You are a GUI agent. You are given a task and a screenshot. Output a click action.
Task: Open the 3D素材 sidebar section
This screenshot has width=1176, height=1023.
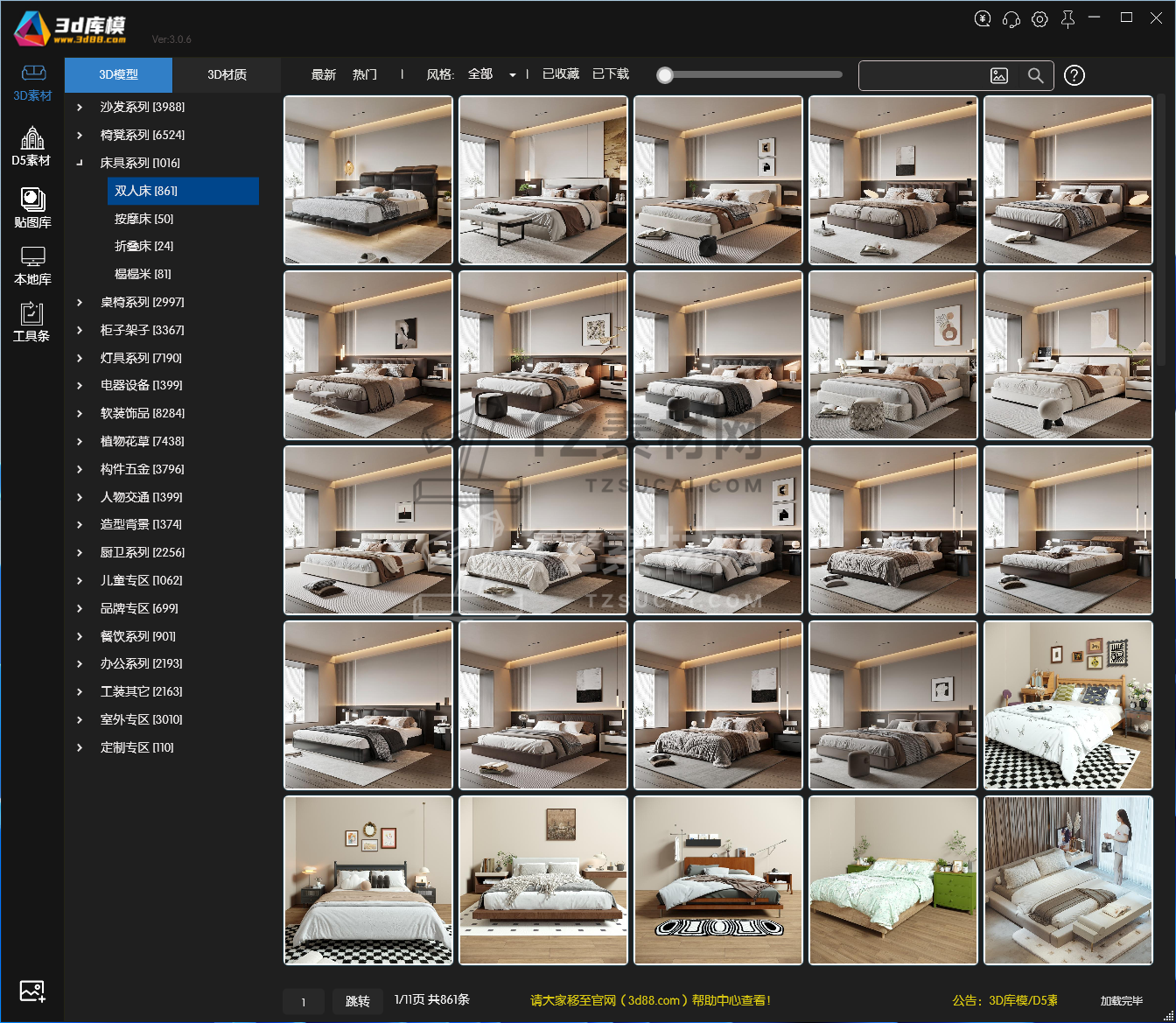32,82
